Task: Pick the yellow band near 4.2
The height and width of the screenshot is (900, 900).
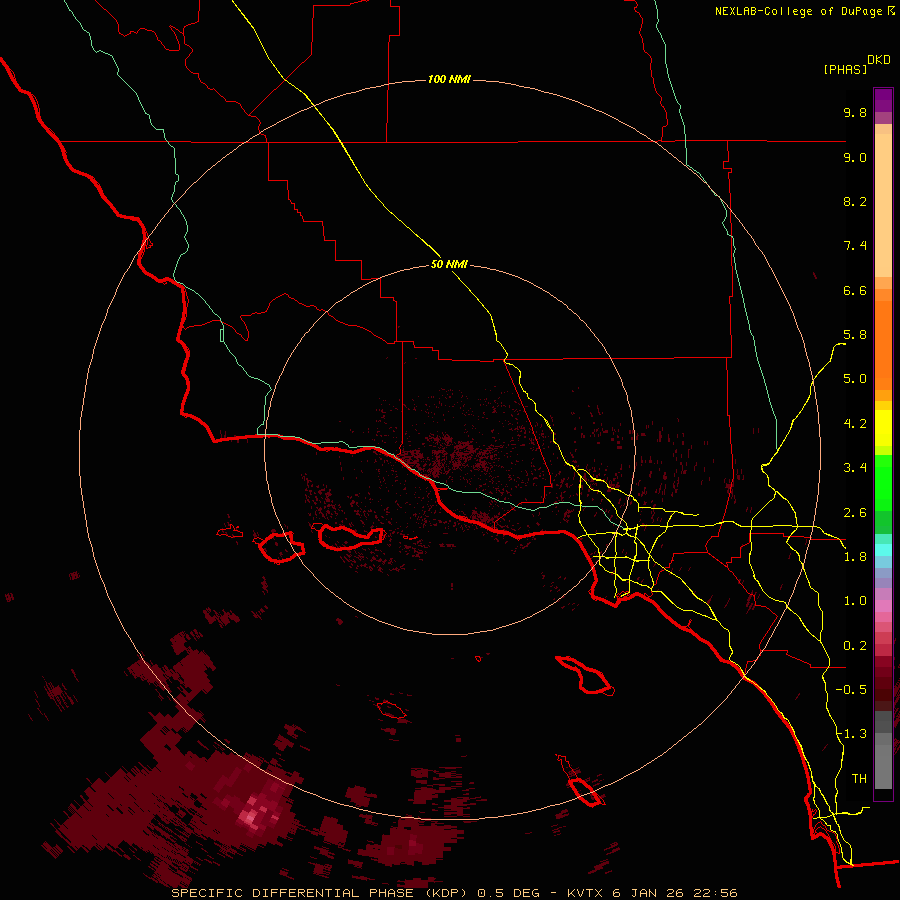Action: point(883,428)
